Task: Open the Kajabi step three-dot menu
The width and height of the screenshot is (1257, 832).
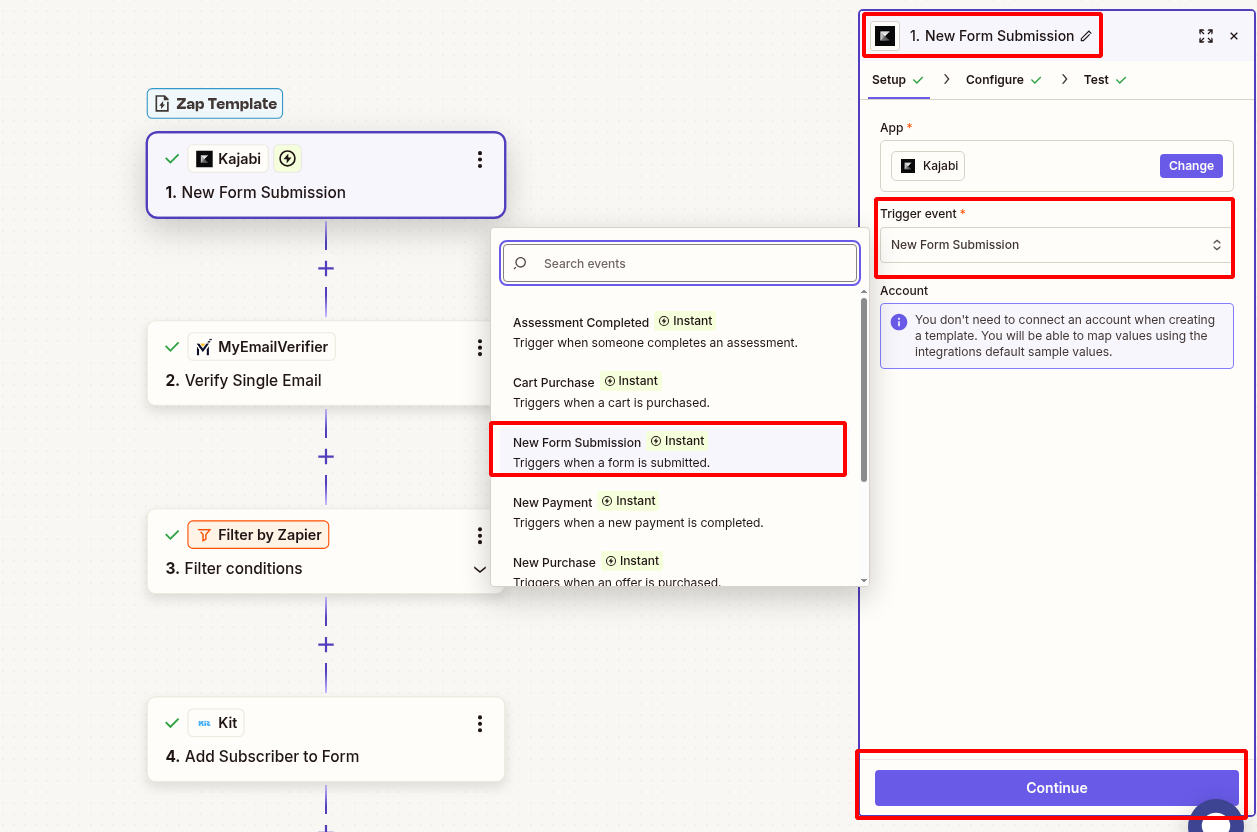Action: (x=480, y=159)
